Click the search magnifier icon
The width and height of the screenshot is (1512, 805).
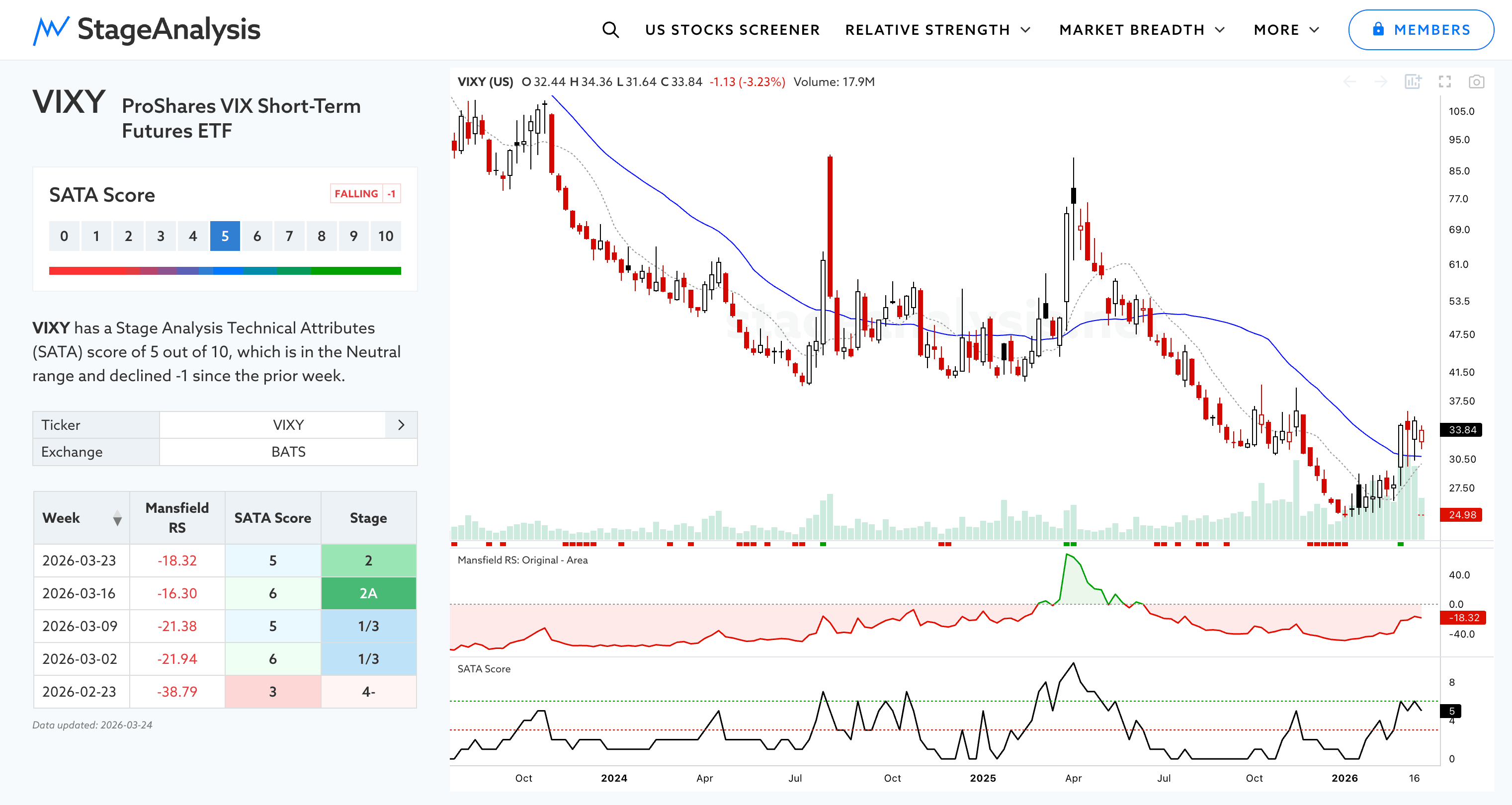click(x=610, y=30)
